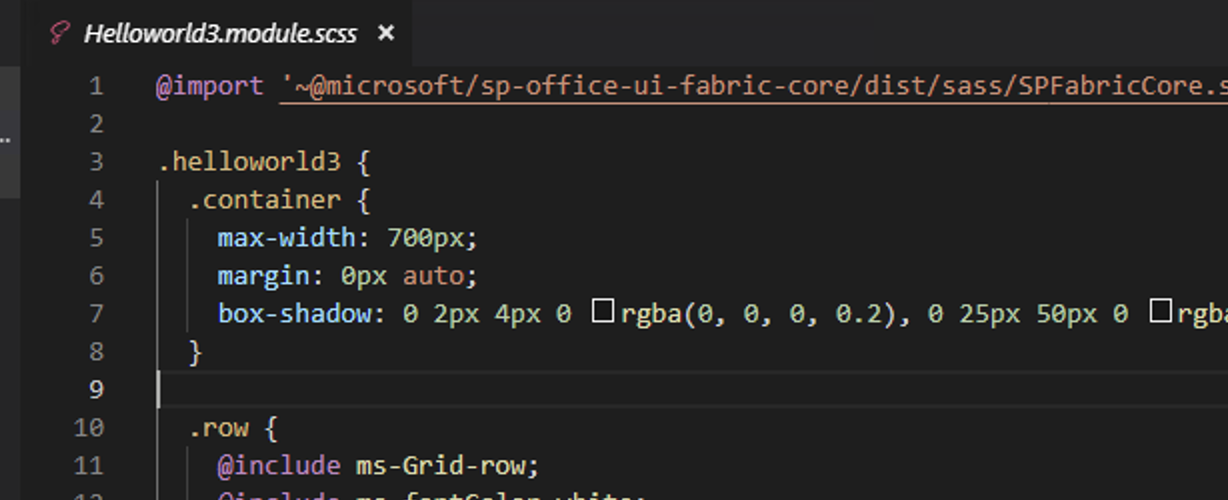Click 'ms-Grid-row' mixin name
1228x500 pixels.
[441, 466]
